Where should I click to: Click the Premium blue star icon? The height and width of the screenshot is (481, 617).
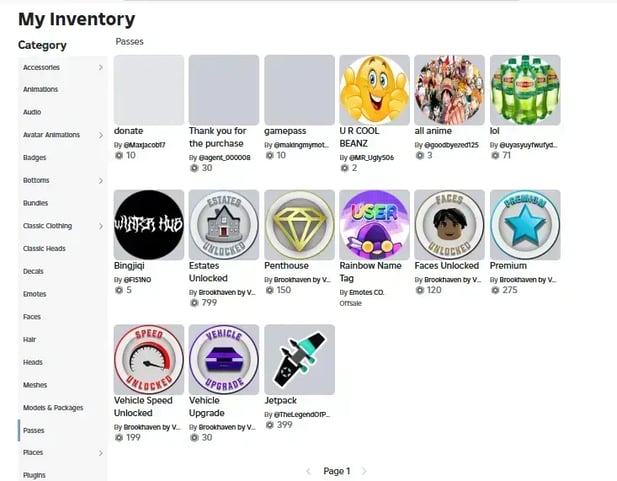pos(525,225)
